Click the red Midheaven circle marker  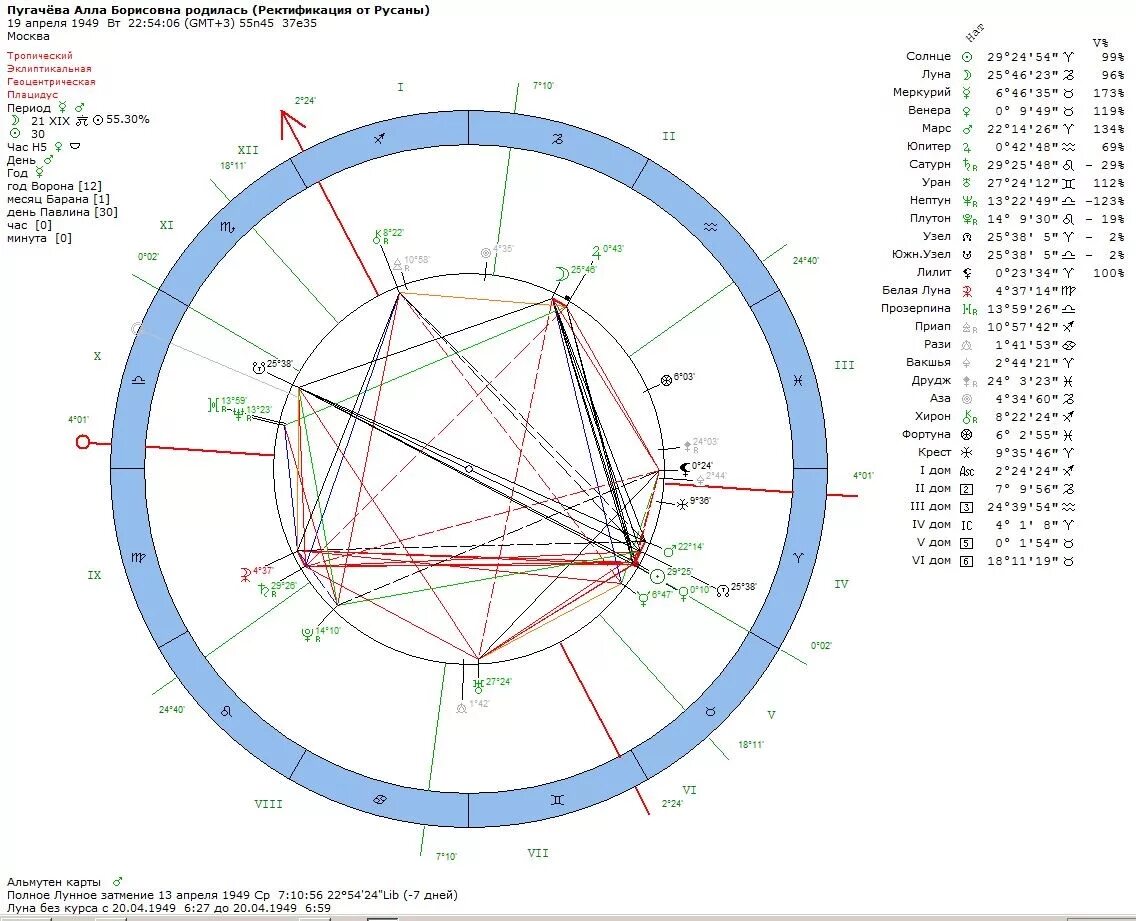(83, 442)
